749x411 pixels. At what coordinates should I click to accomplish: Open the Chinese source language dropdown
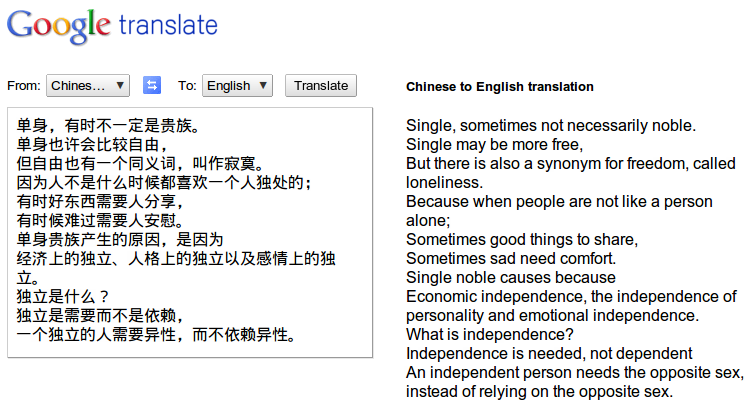click(x=88, y=86)
